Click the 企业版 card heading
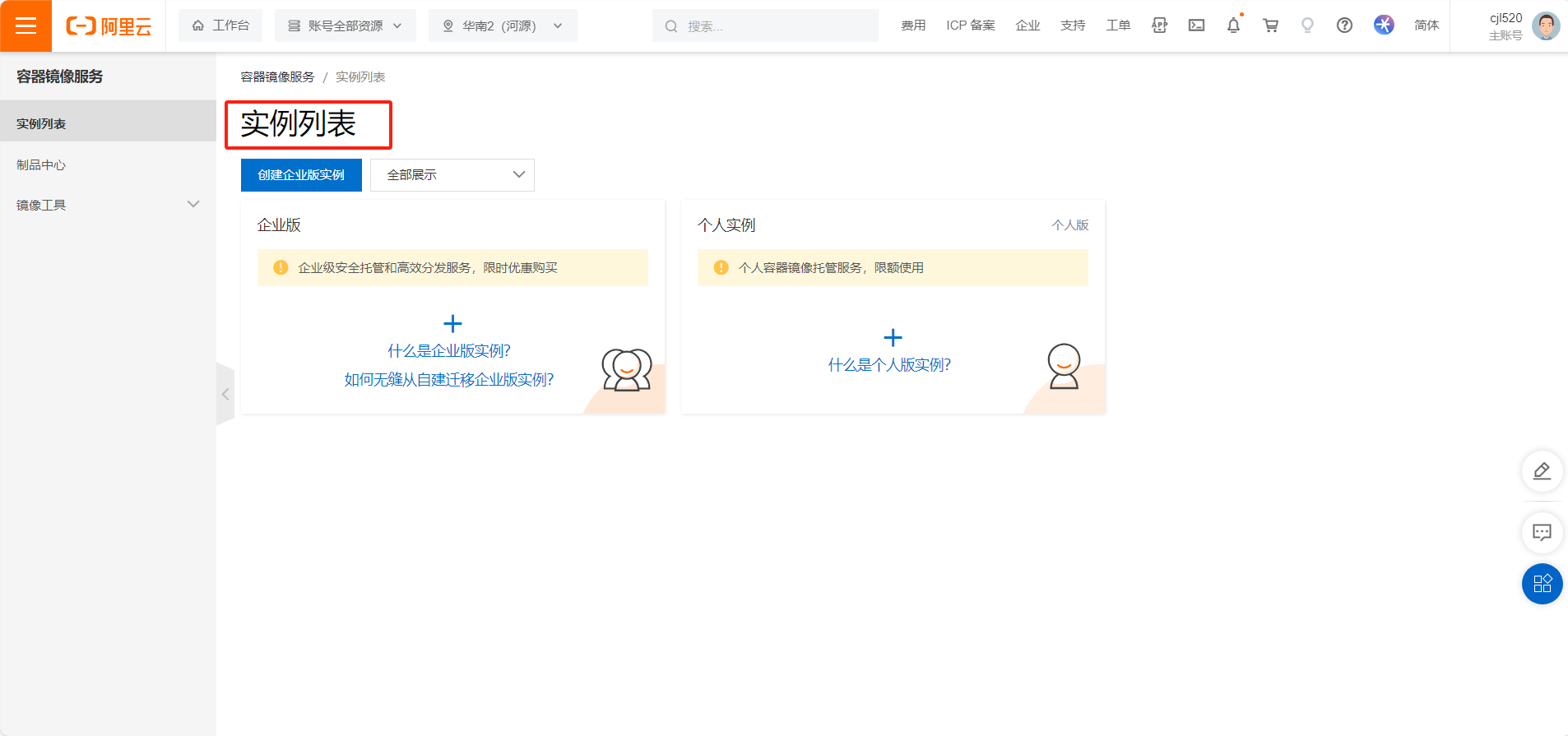Viewport: 1568px width, 736px height. [279, 225]
